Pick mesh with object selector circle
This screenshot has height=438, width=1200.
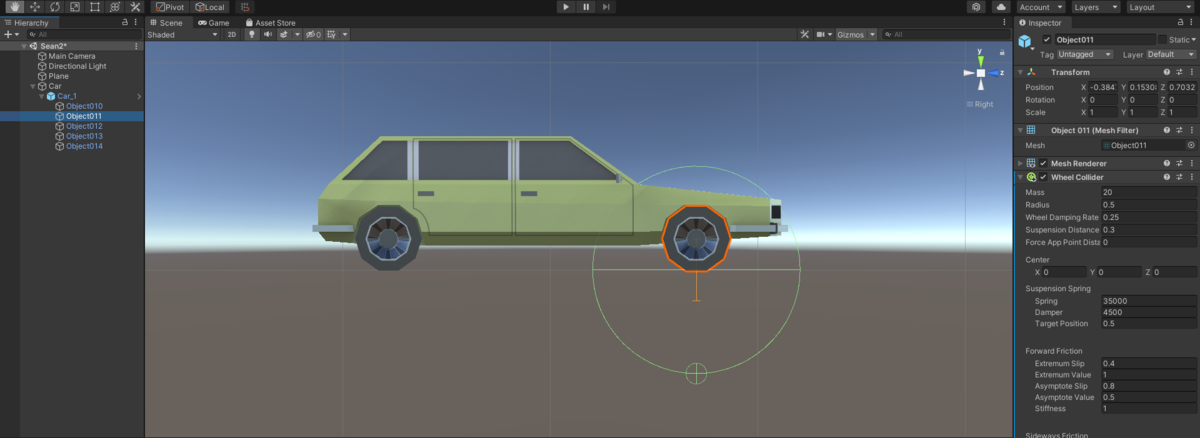pyautogui.click(x=1191, y=145)
